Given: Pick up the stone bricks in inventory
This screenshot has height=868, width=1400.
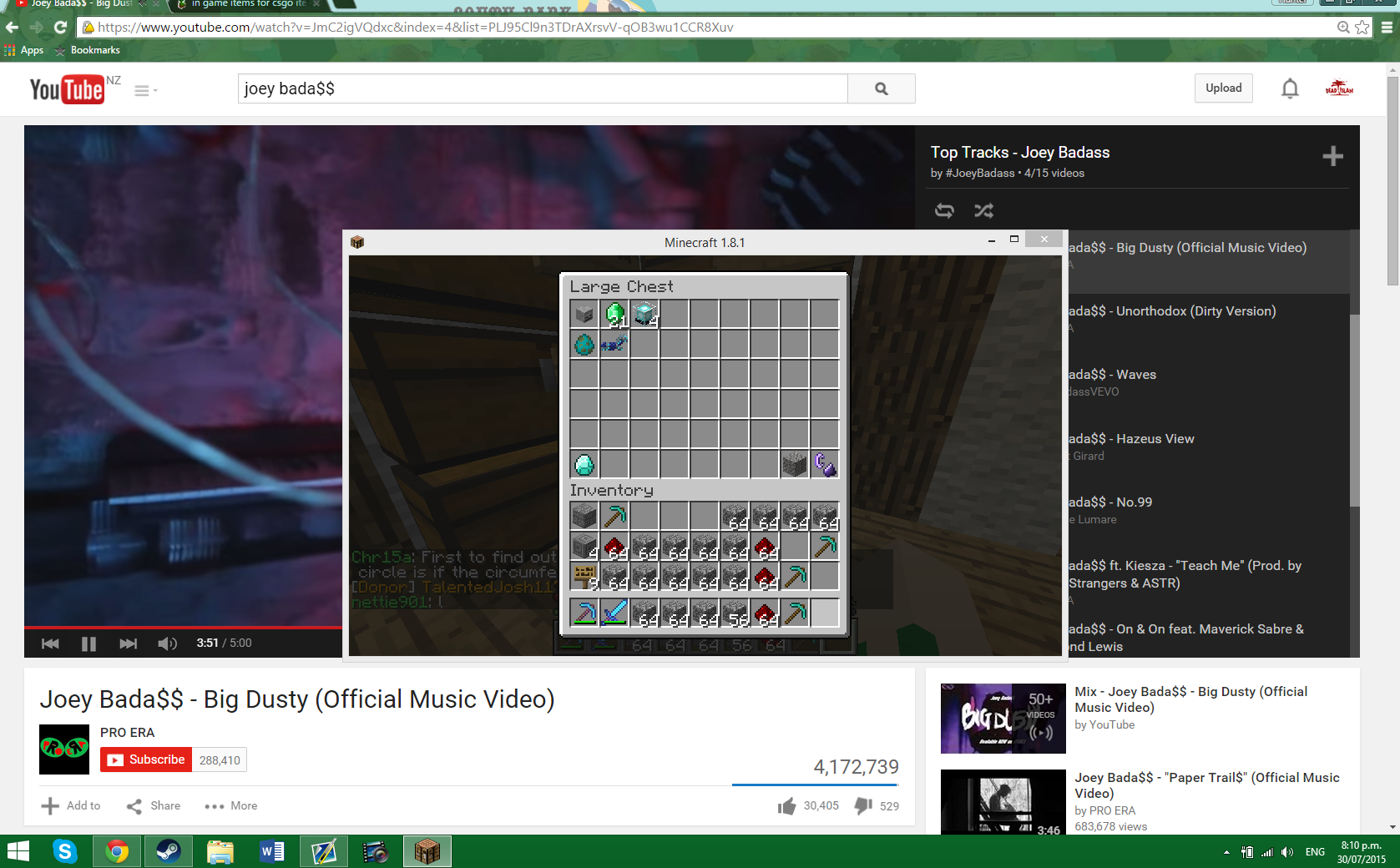Looking at the screenshot, I should click(x=584, y=517).
